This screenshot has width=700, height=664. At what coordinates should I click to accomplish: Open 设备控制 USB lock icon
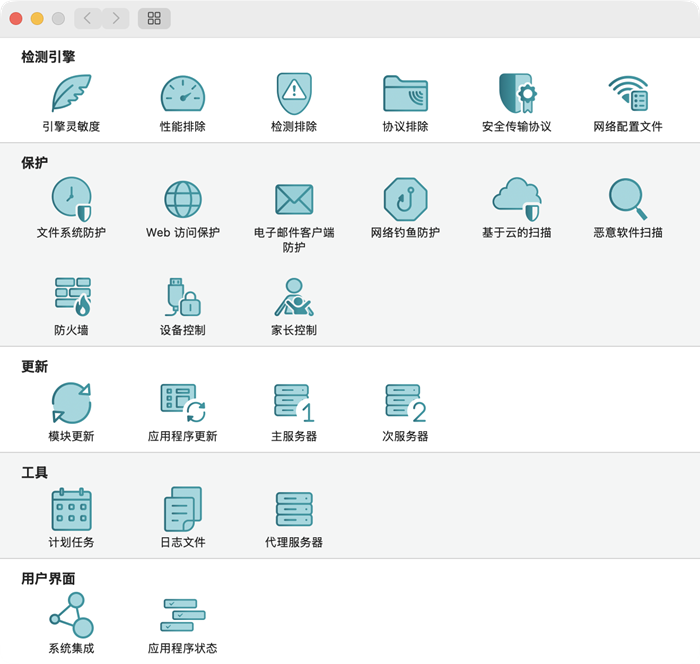(183, 297)
